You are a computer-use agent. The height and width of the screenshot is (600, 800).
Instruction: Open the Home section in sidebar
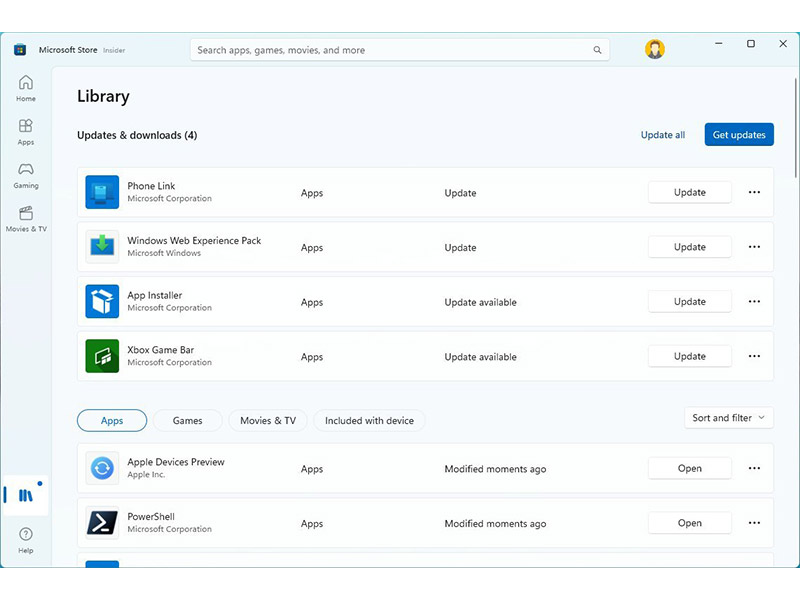point(26,88)
